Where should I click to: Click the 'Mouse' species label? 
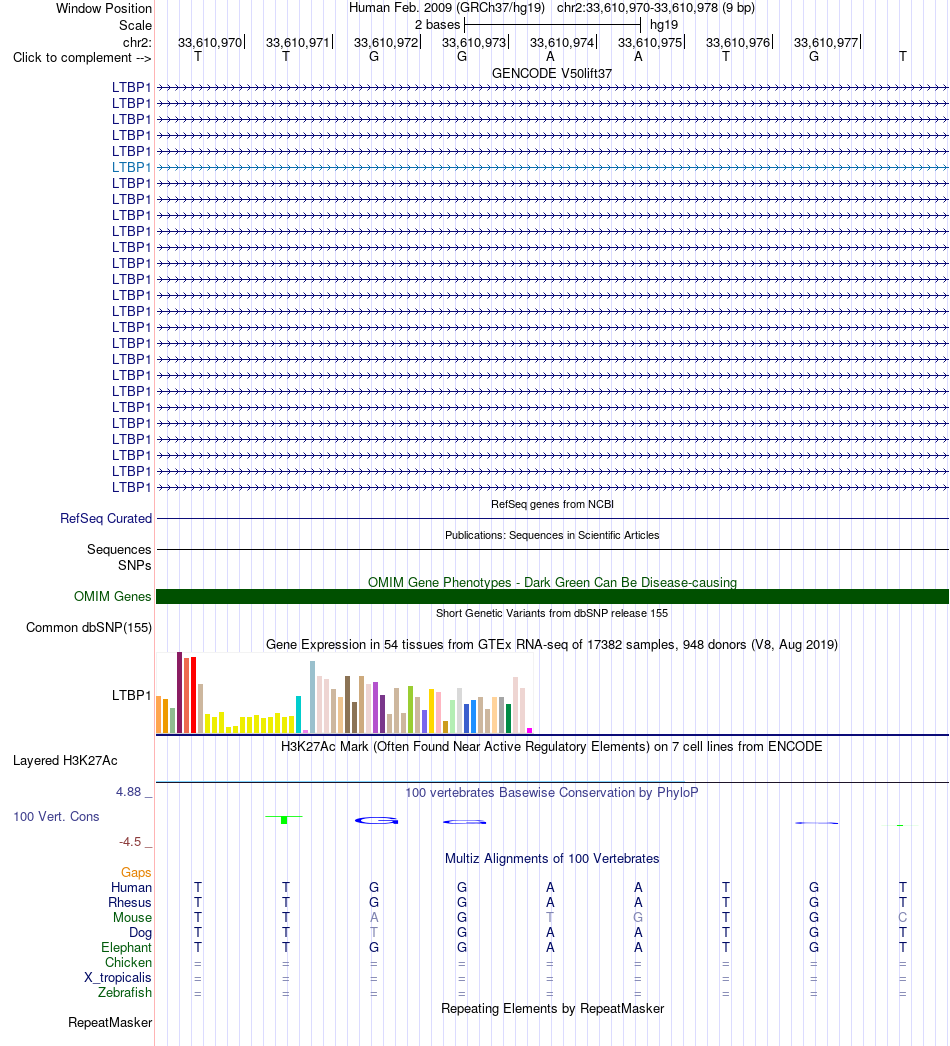[132, 917]
